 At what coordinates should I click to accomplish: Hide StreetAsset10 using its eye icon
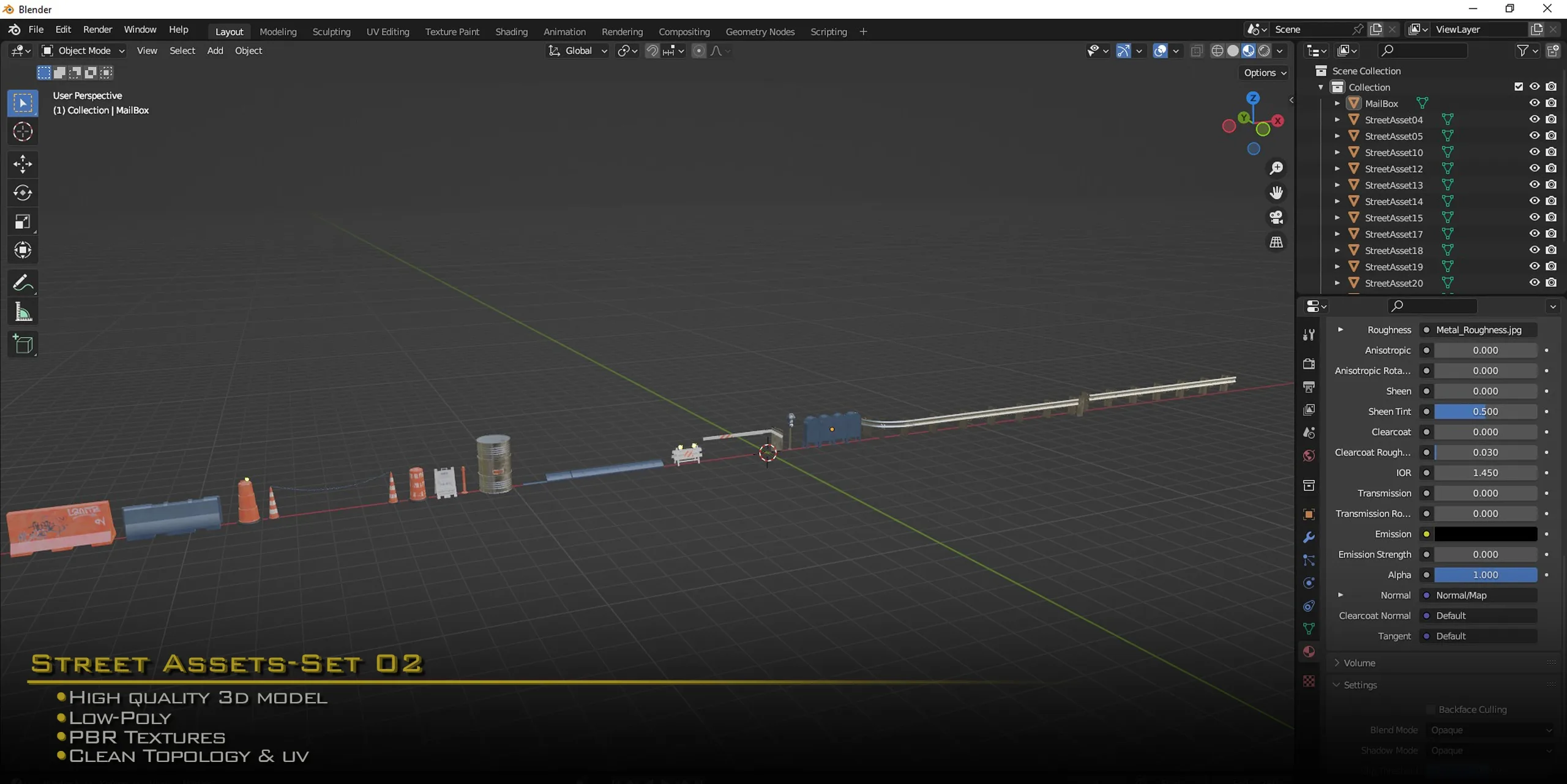pos(1534,152)
